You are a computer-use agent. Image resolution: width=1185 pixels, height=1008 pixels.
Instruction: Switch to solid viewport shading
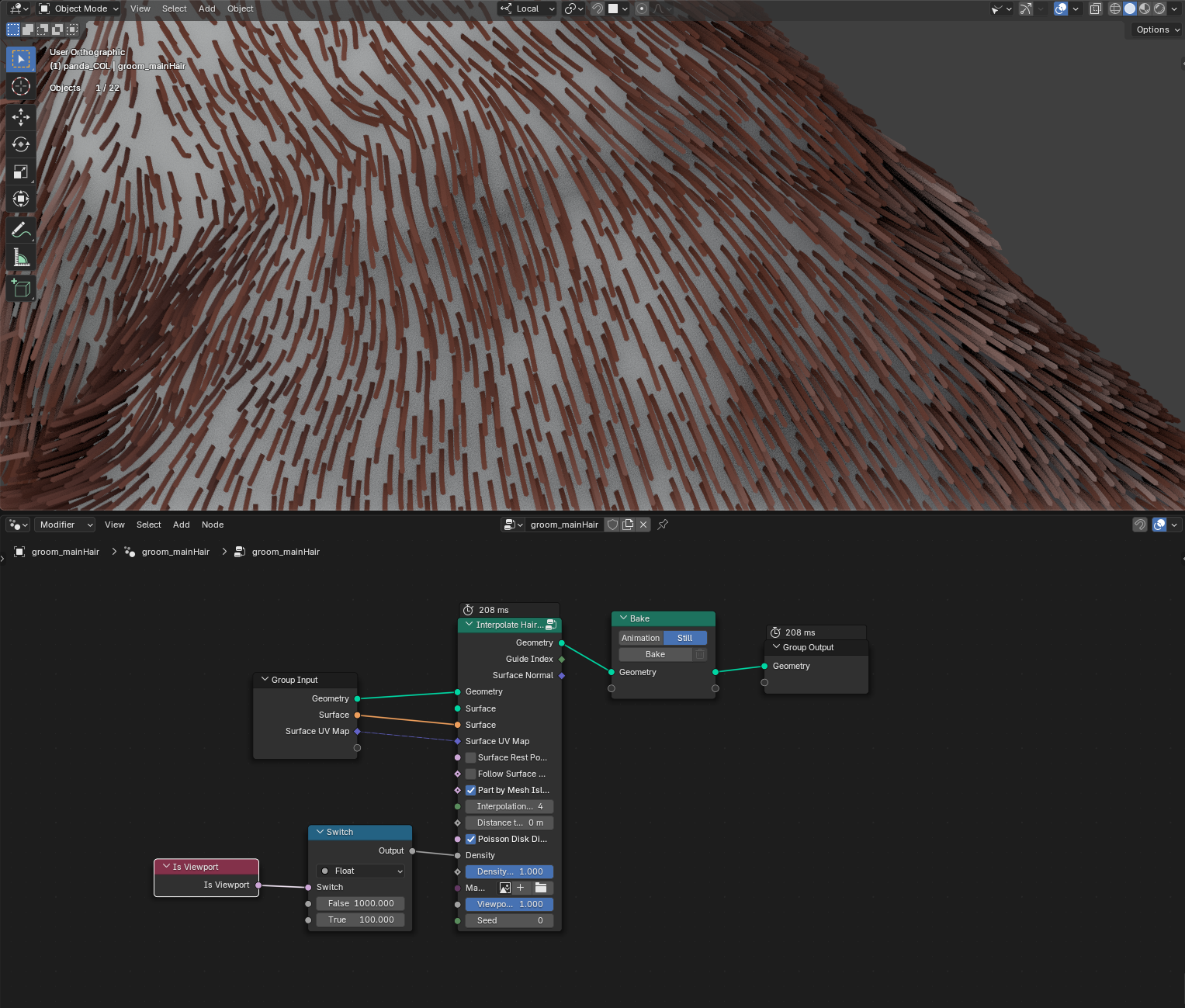[x=1130, y=9]
